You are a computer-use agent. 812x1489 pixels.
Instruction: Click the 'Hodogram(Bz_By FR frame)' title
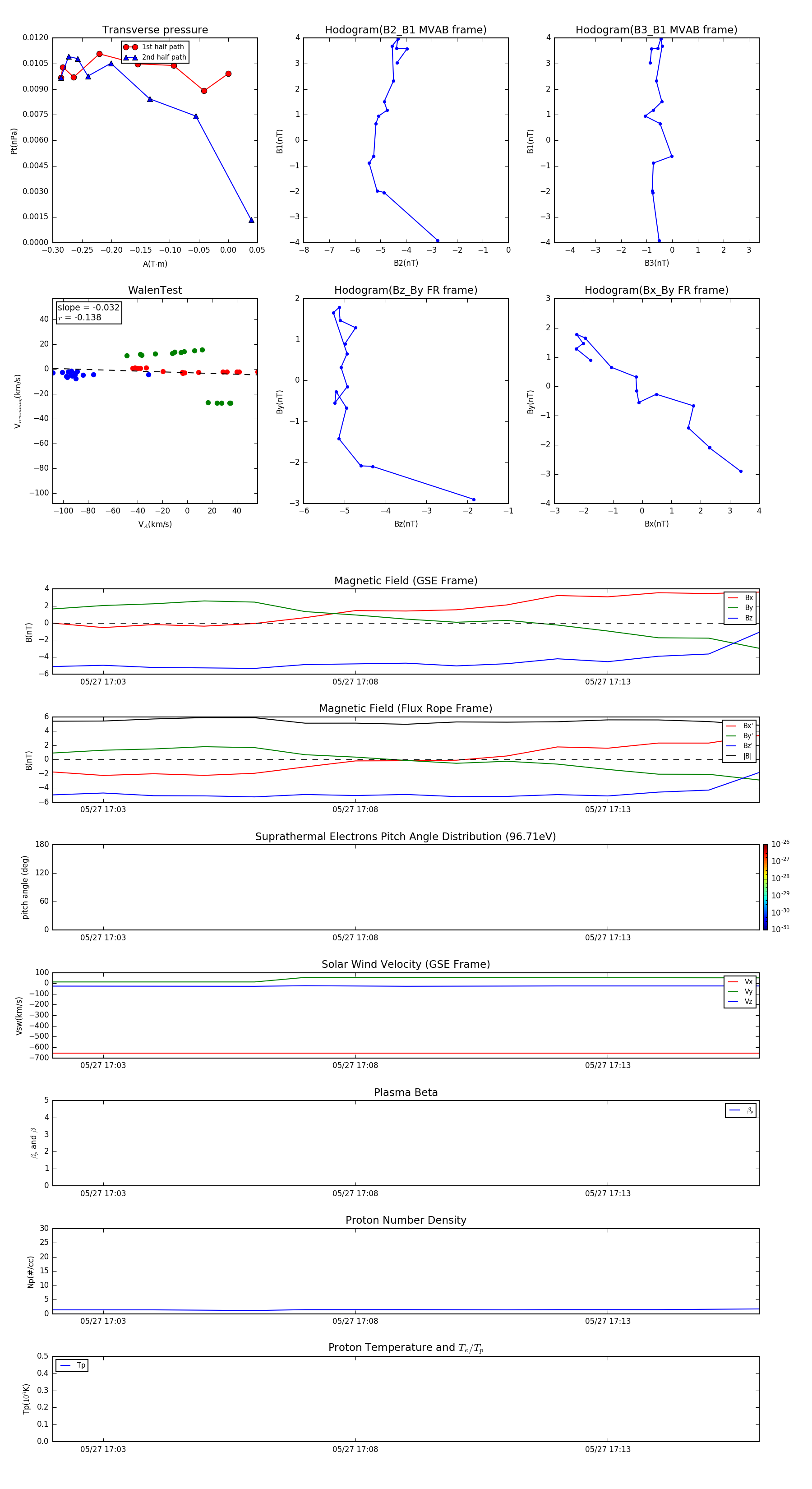coord(406,290)
